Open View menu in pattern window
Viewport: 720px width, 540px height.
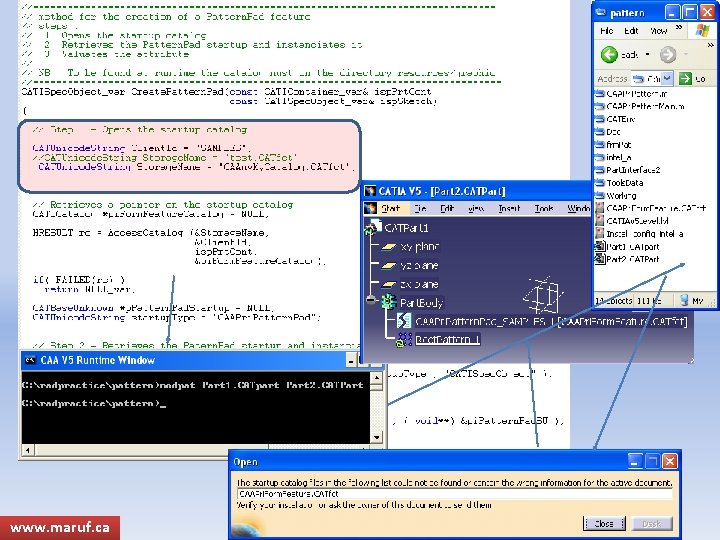point(658,31)
